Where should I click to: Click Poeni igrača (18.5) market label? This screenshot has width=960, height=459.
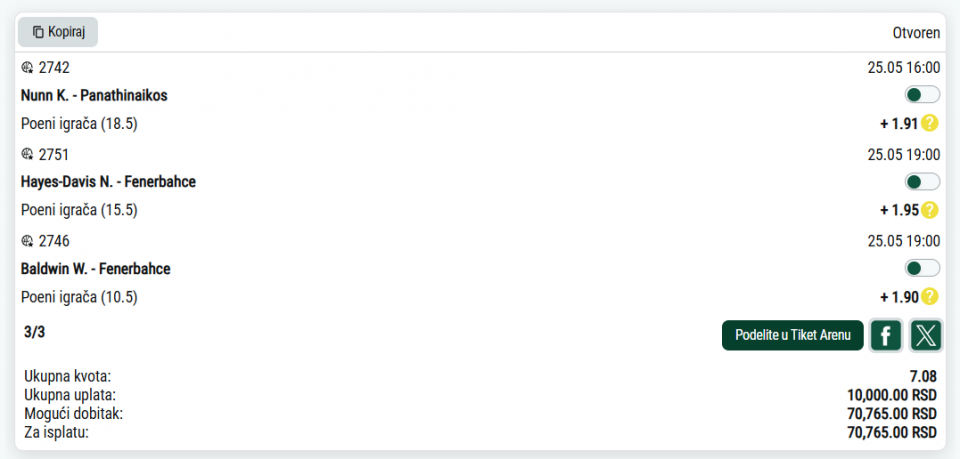pos(80,124)
